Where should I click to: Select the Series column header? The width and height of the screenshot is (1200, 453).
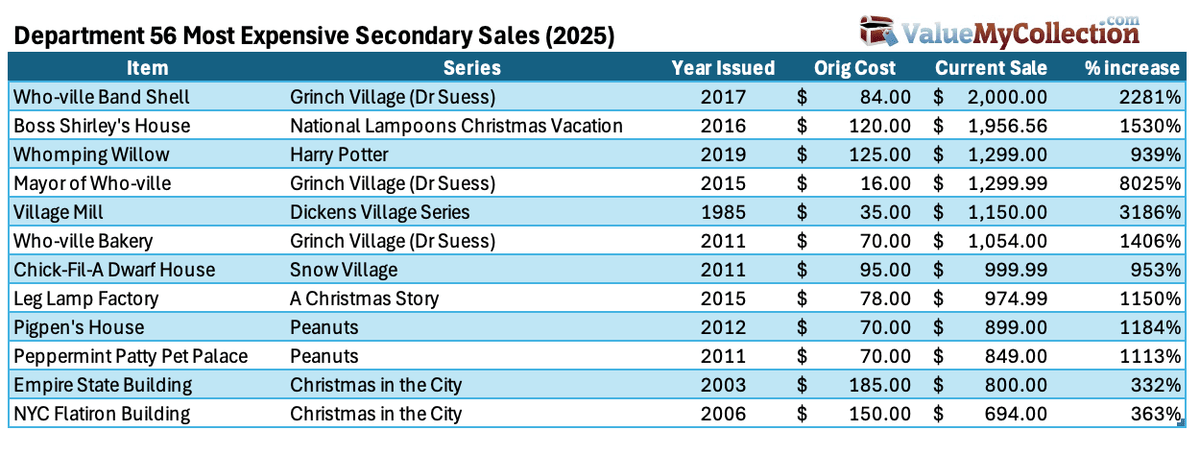pyautogui.click(x=472, y=68)
